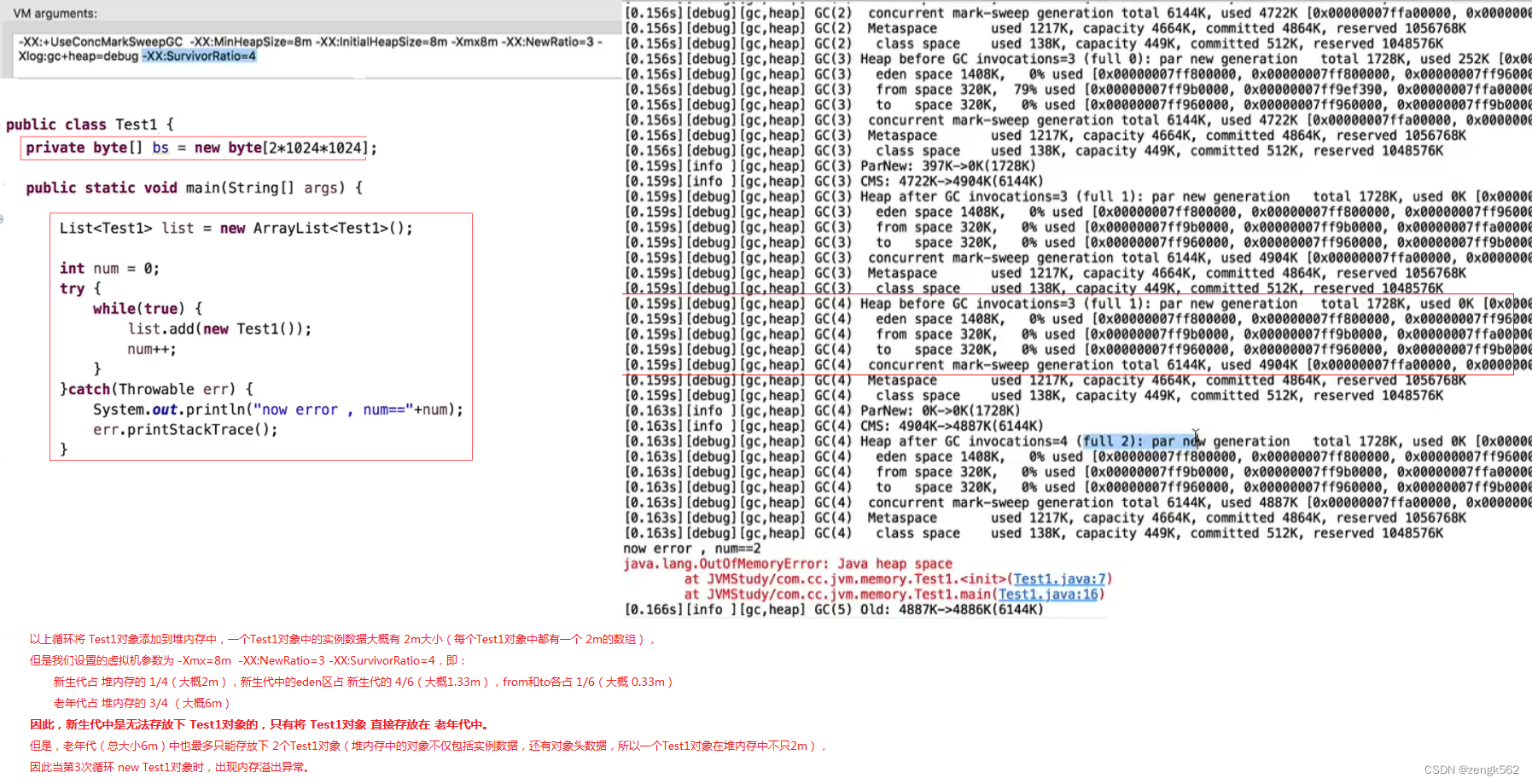The height and width of the screenshot is (784, 1532).
Task: Click the 'GC(3) ParNew: 397K->0K(1728K)' log line
Action: [830, 166]
